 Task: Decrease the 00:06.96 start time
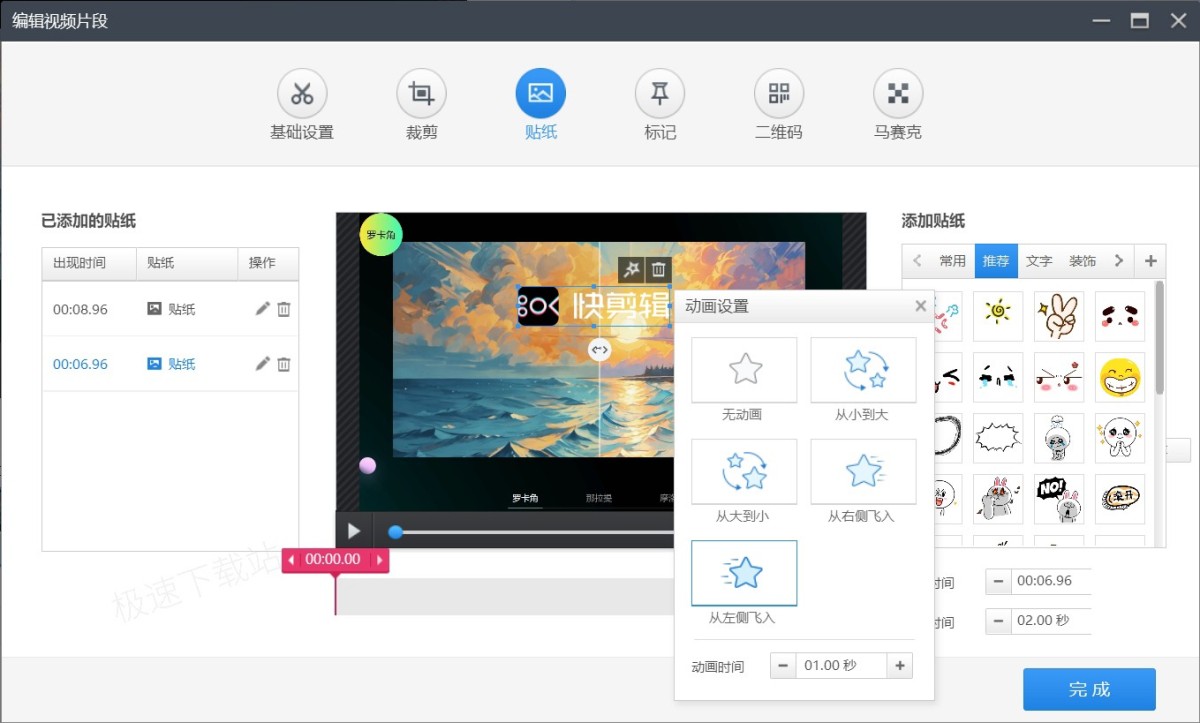[x=998, y=581]
